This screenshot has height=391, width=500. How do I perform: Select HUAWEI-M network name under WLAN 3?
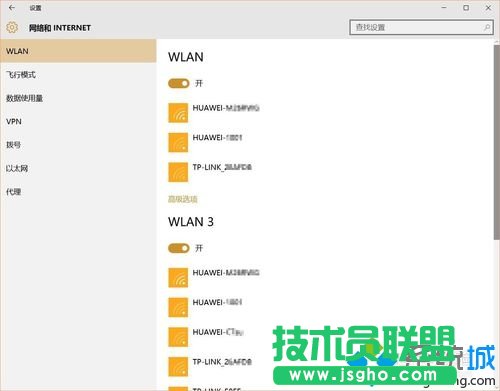click(x=226, y=273)
